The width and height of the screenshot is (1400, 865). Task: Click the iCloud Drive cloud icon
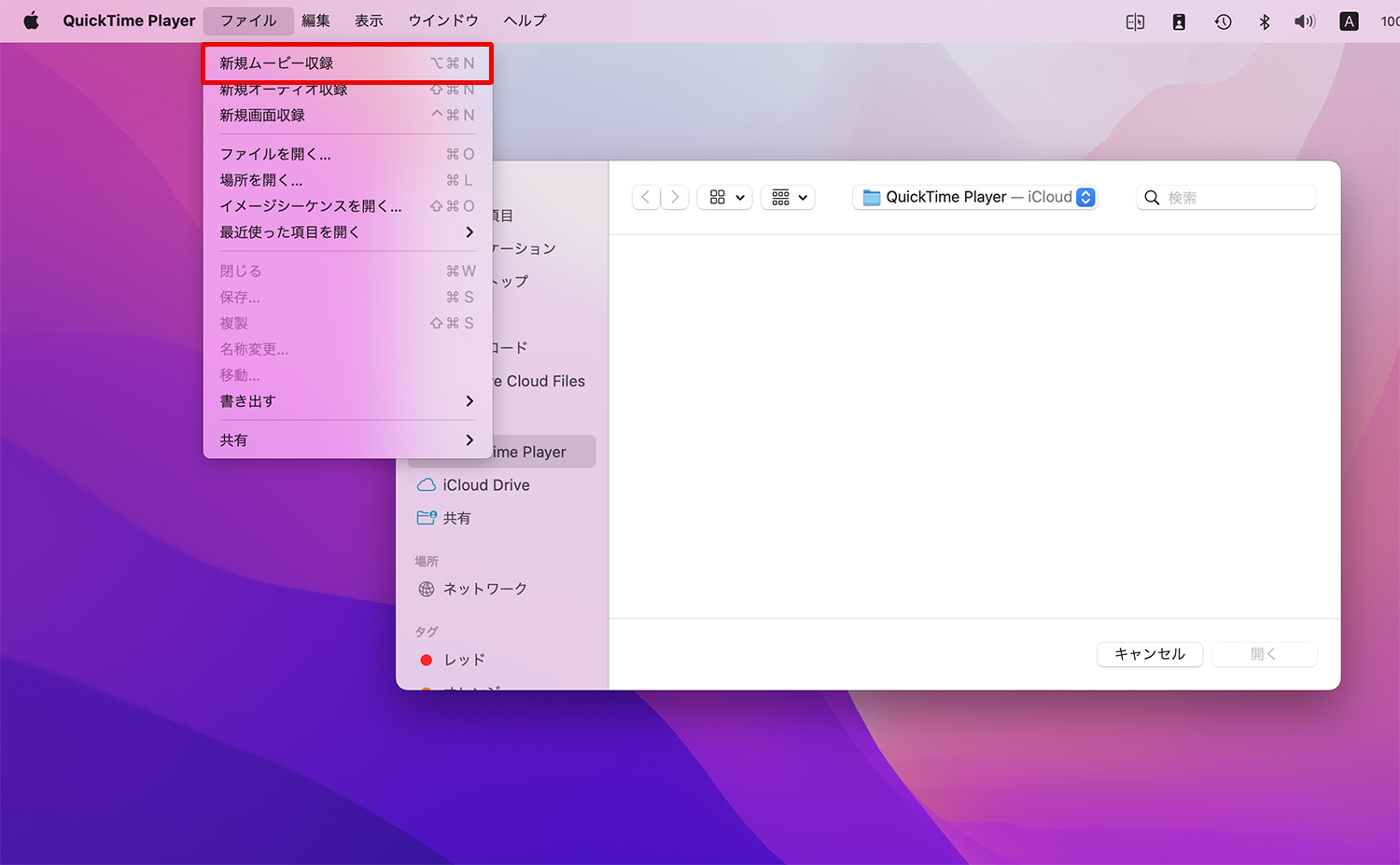427,485
